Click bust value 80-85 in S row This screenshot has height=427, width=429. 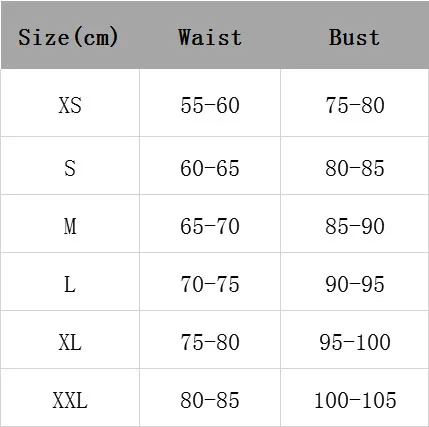(x=355, y=168)
